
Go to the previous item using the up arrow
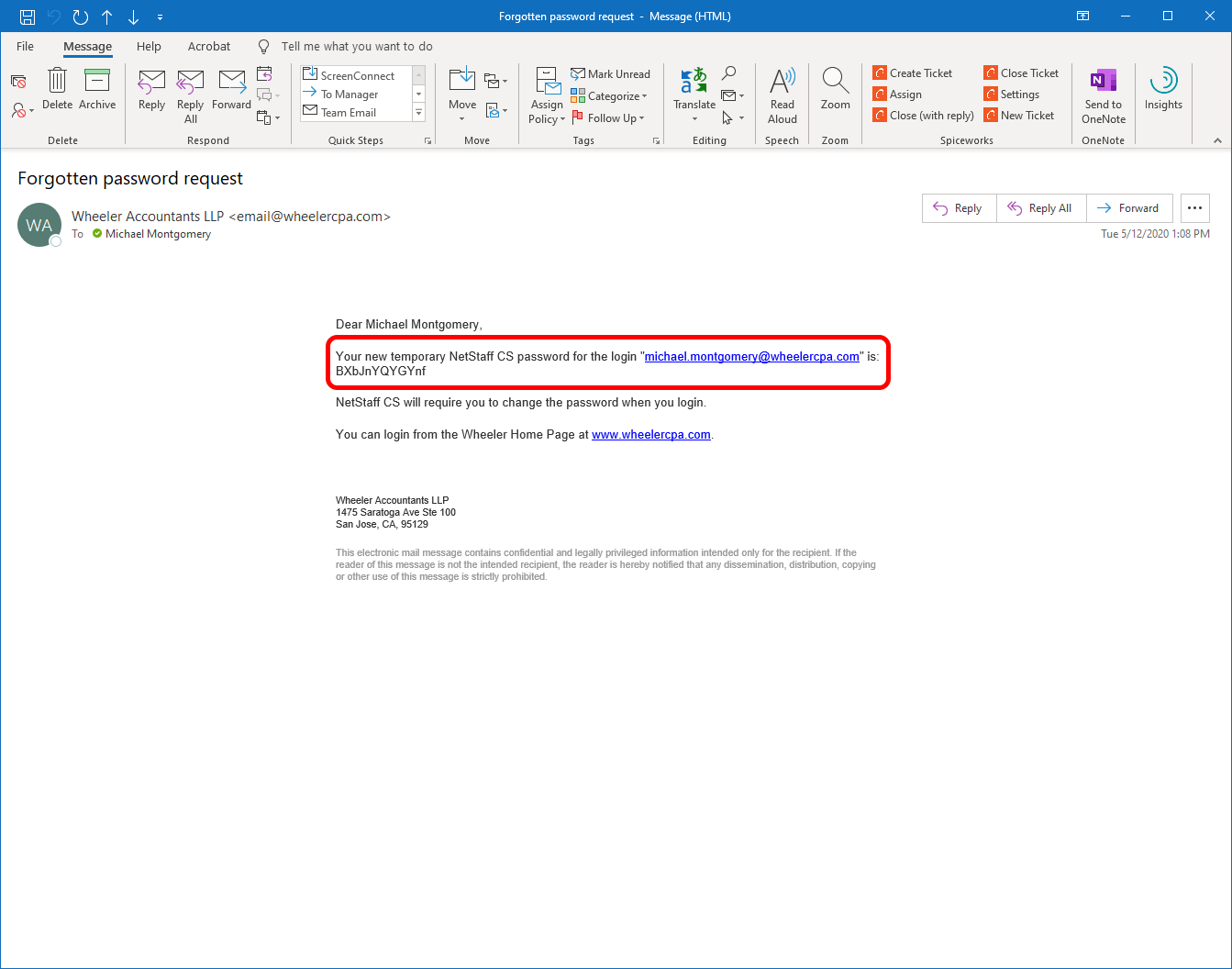(x=107, y=17)
